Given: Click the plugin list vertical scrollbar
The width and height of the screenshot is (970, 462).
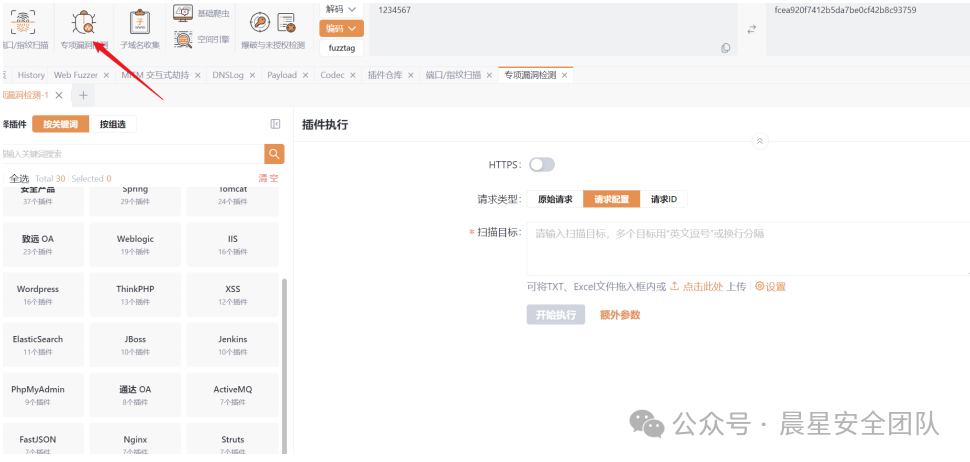Looking at the screenshot, I should point(285,360).
